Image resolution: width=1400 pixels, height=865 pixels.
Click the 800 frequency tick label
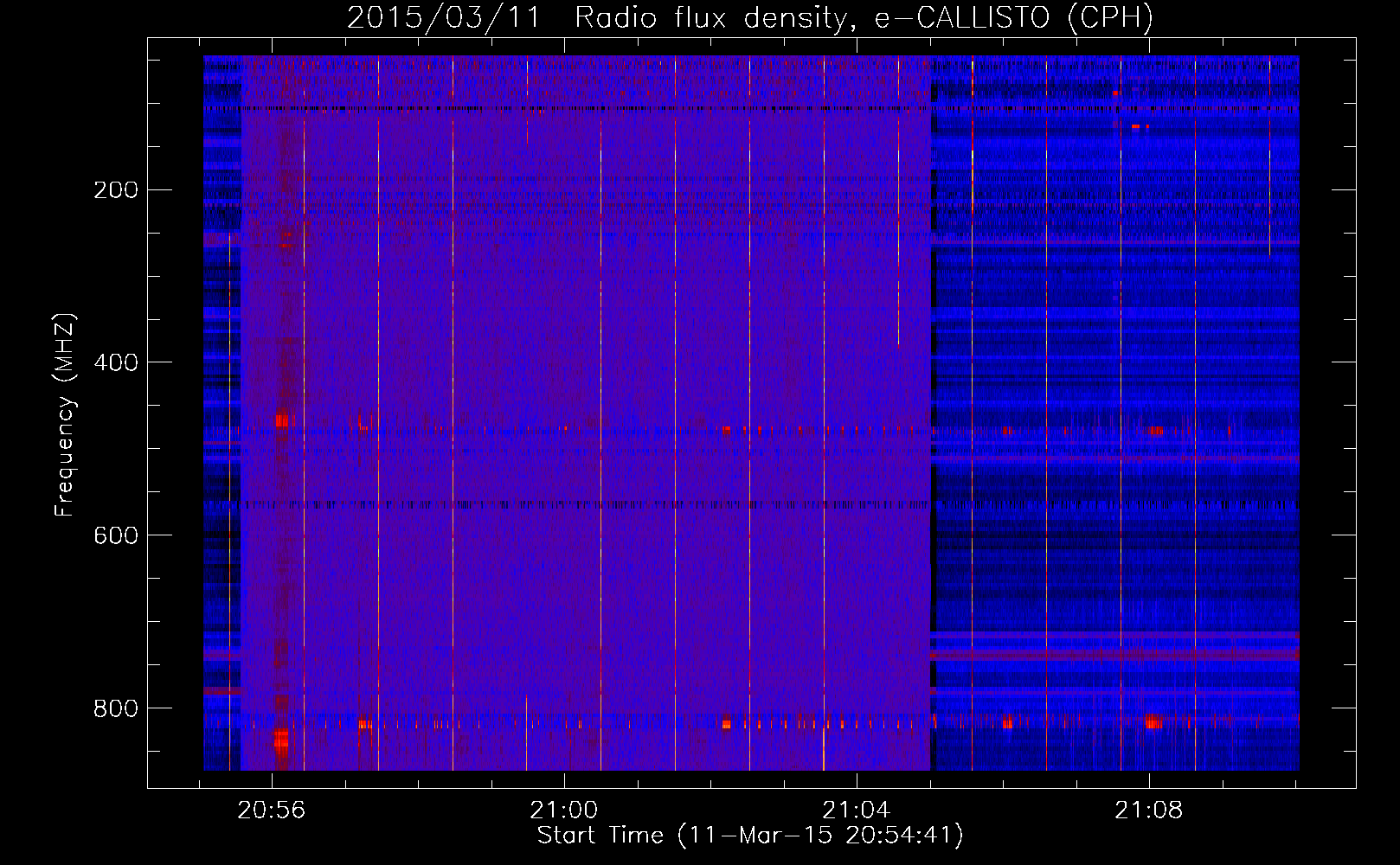(x=116, y=709)
